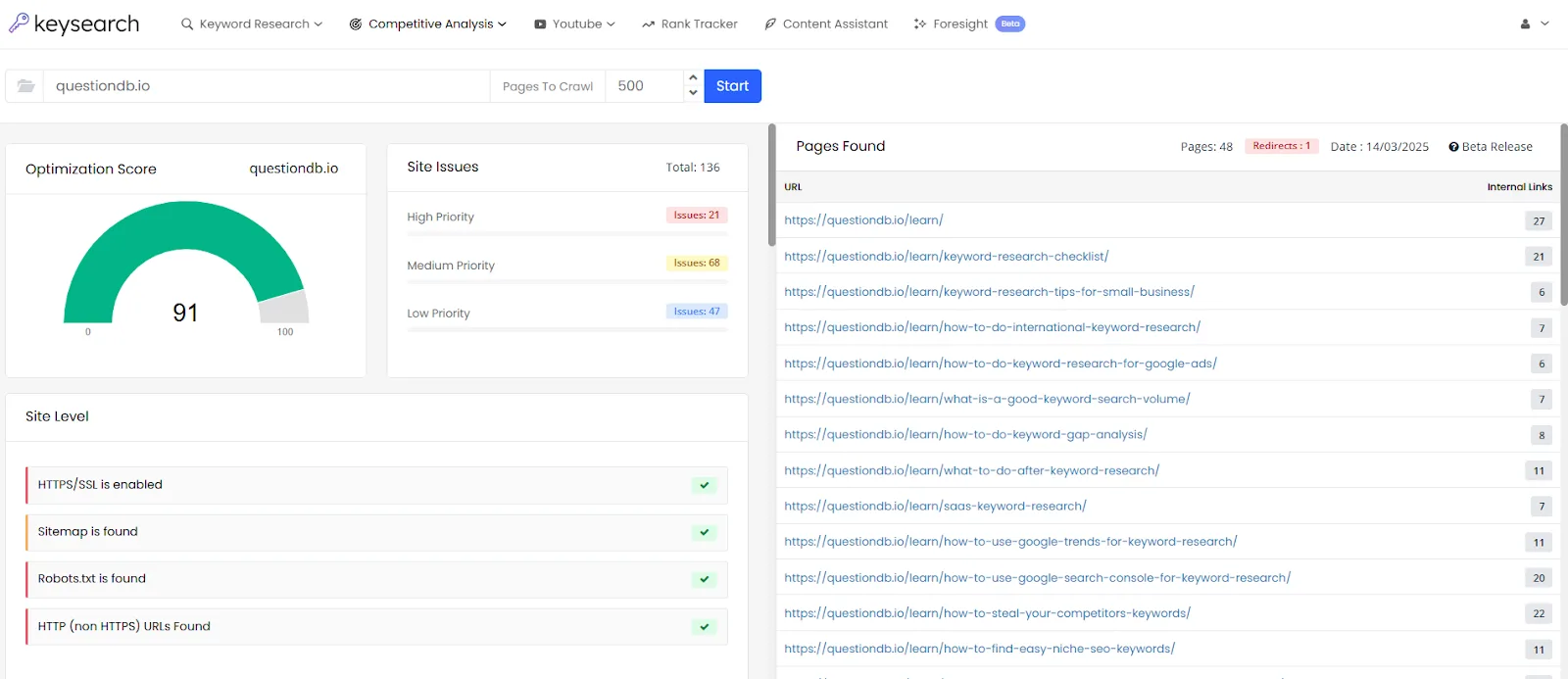Open the how-to-find-easy-niche-seo-keywords URL
The width and height of the screenshot is (1568, 679).
(979, 649)
